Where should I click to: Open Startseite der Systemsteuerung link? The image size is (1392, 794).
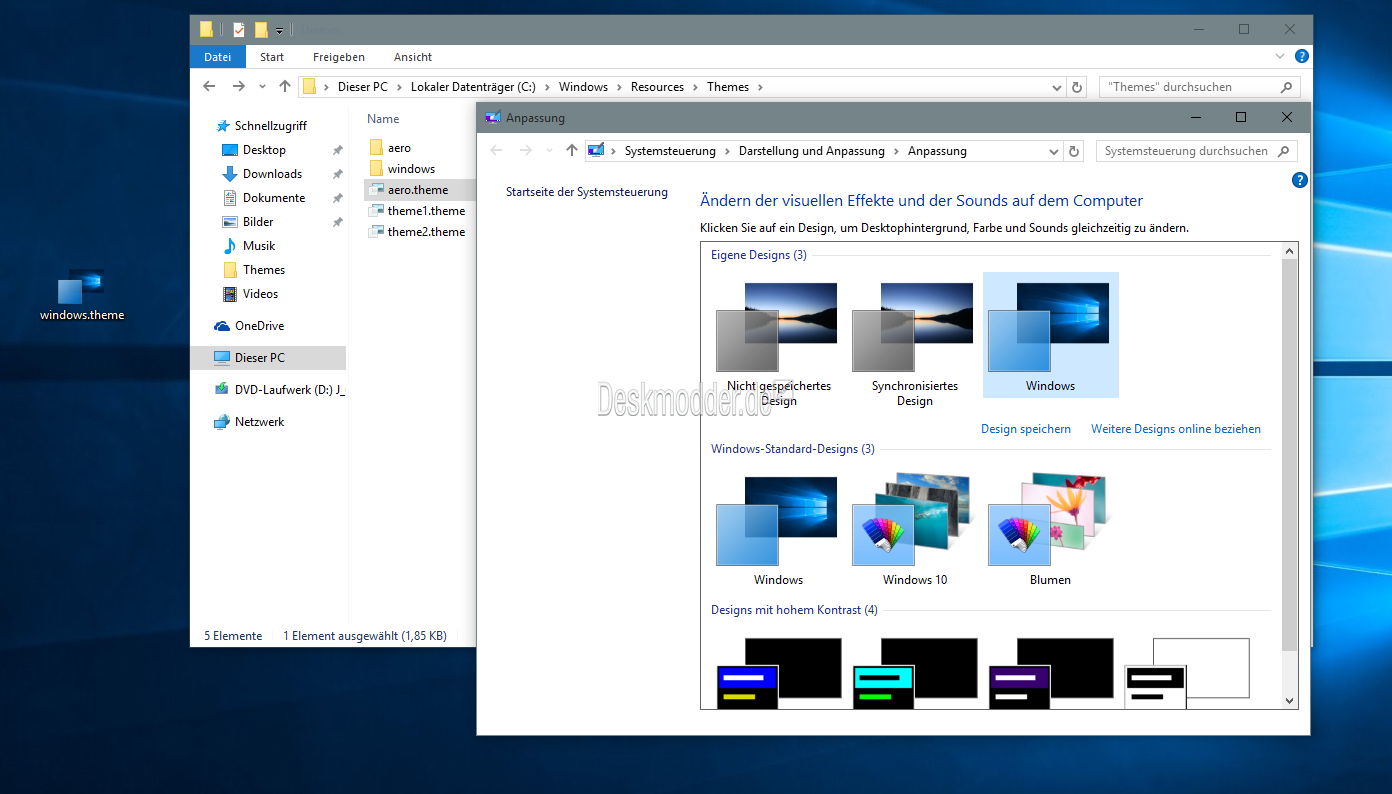pyautogui.click(x=587, y=192)
